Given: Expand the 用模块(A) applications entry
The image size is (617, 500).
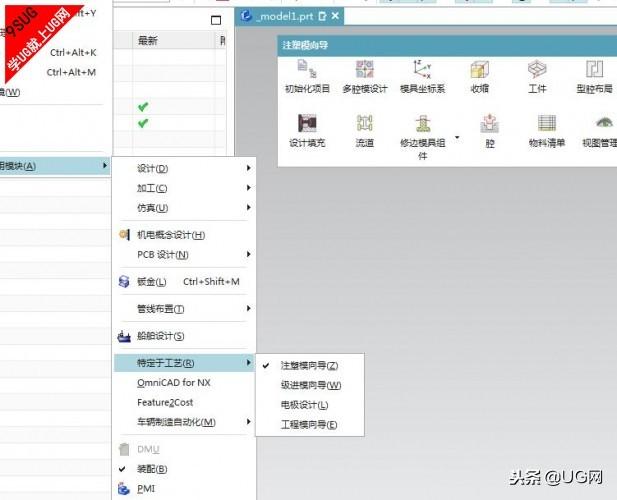Looking at the screenshot, I should click(x=55, y=166).
